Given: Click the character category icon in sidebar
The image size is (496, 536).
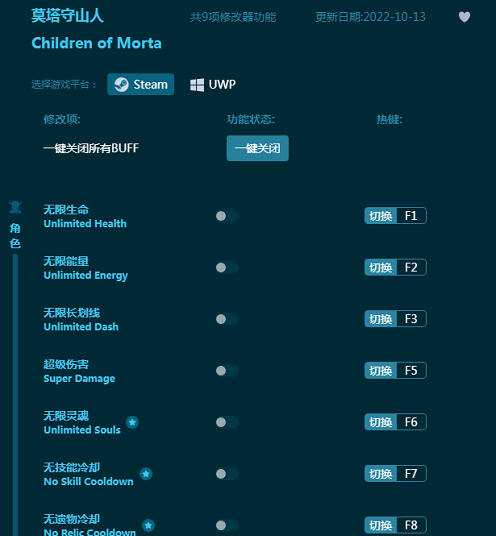Looking at the screenshot, I should pos(15,207).
